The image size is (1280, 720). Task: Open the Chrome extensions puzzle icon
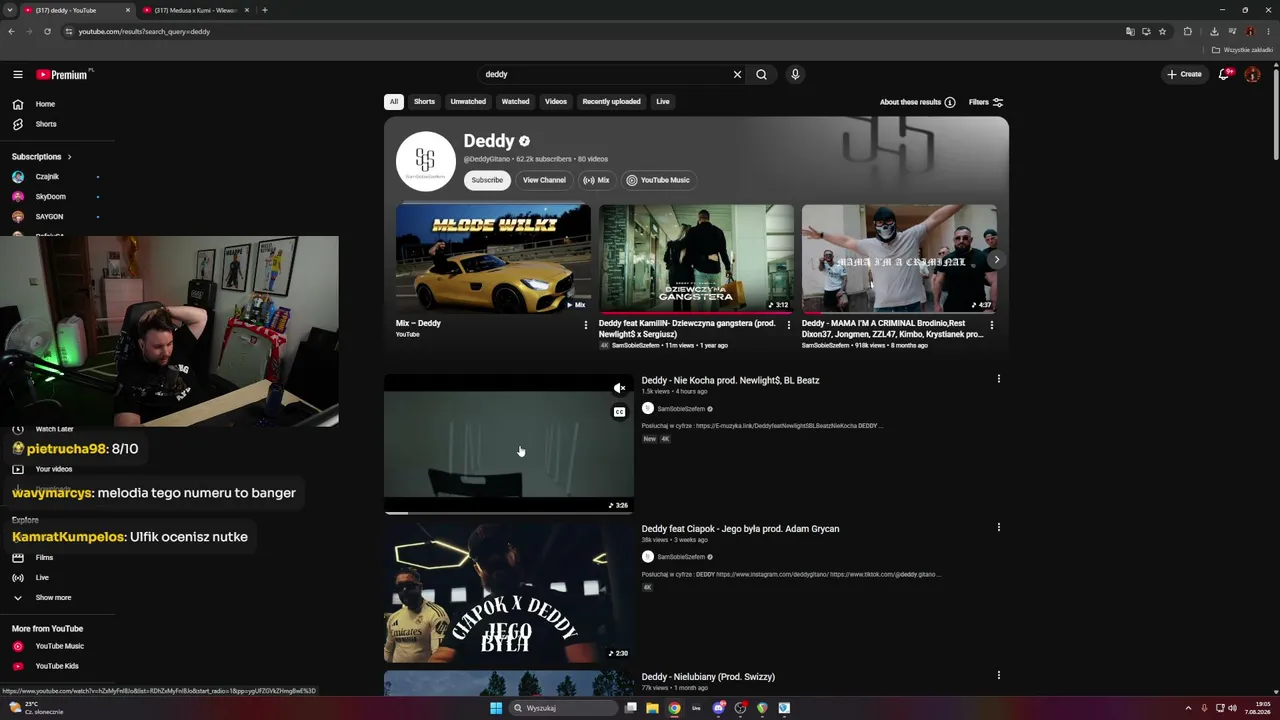point(1188,31)
